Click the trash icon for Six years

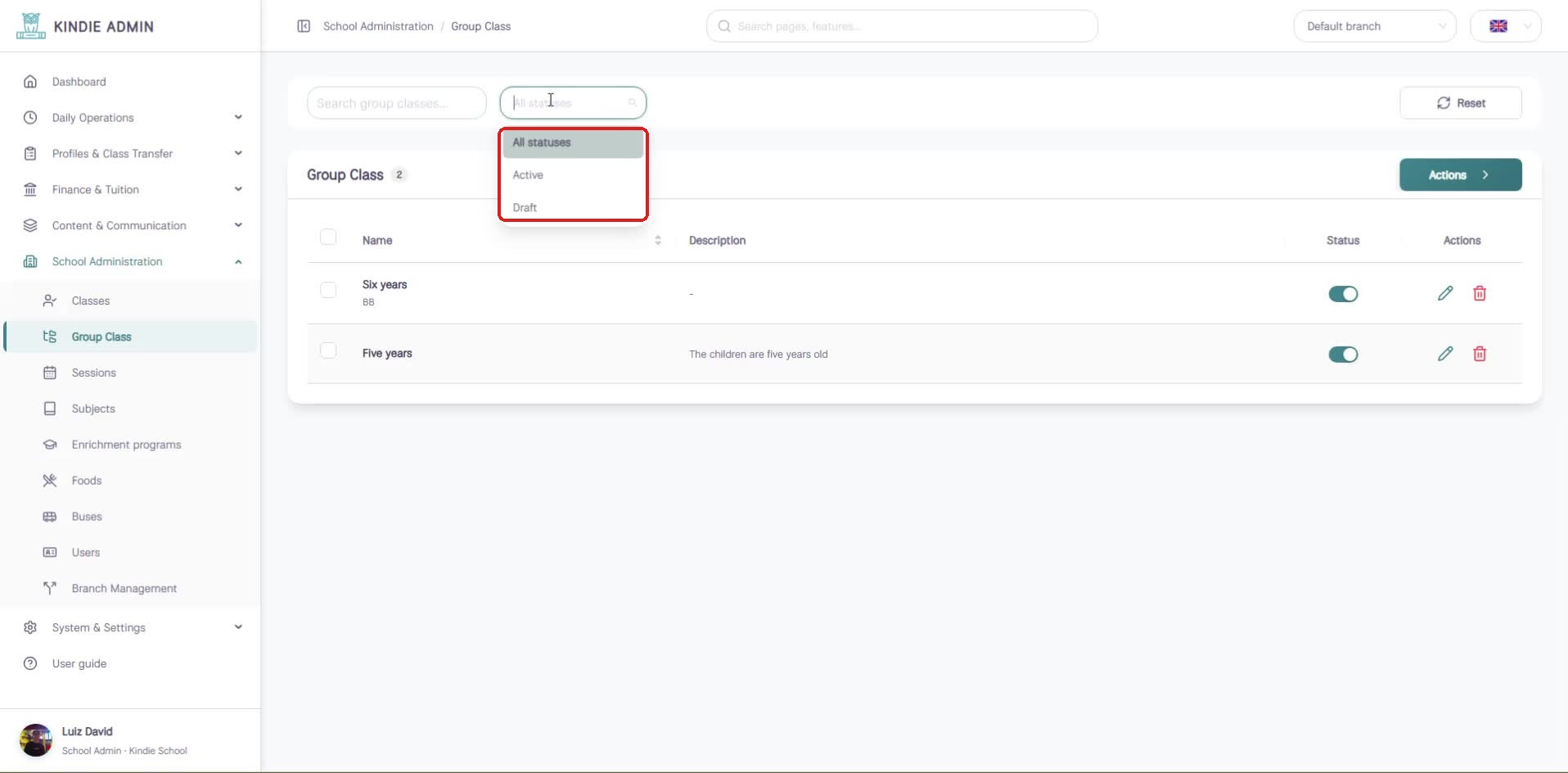(x=1480, y=293)
